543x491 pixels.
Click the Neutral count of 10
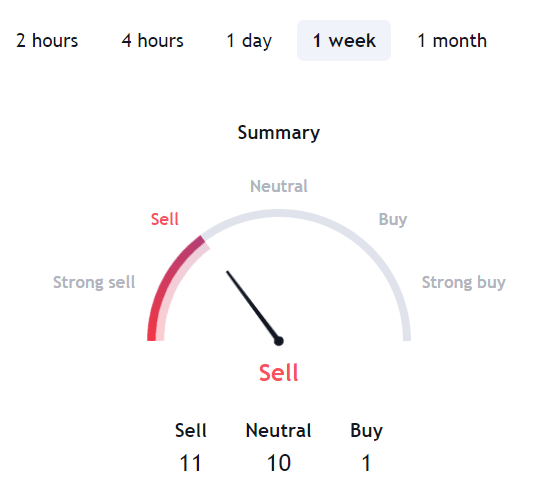point(279,463)
